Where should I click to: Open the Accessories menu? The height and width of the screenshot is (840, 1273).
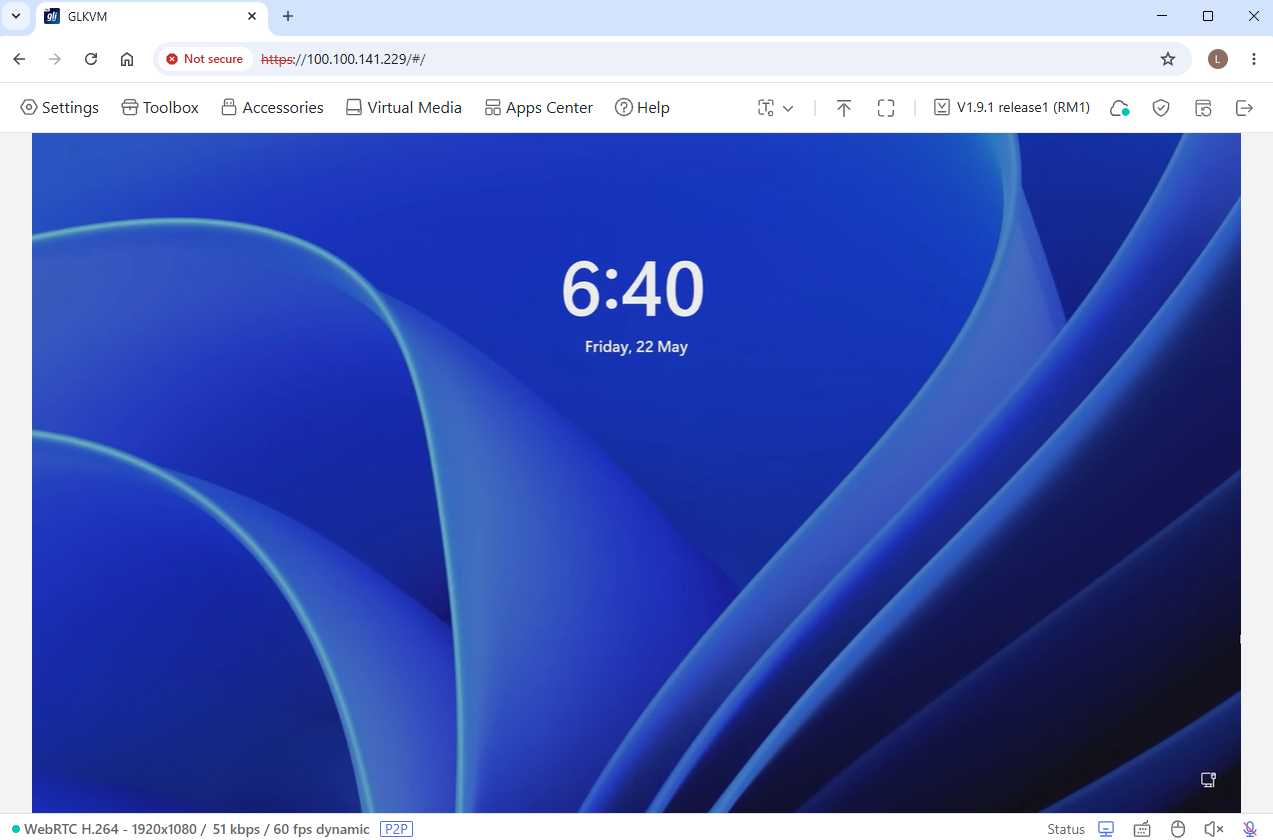(x=272, y=107)
